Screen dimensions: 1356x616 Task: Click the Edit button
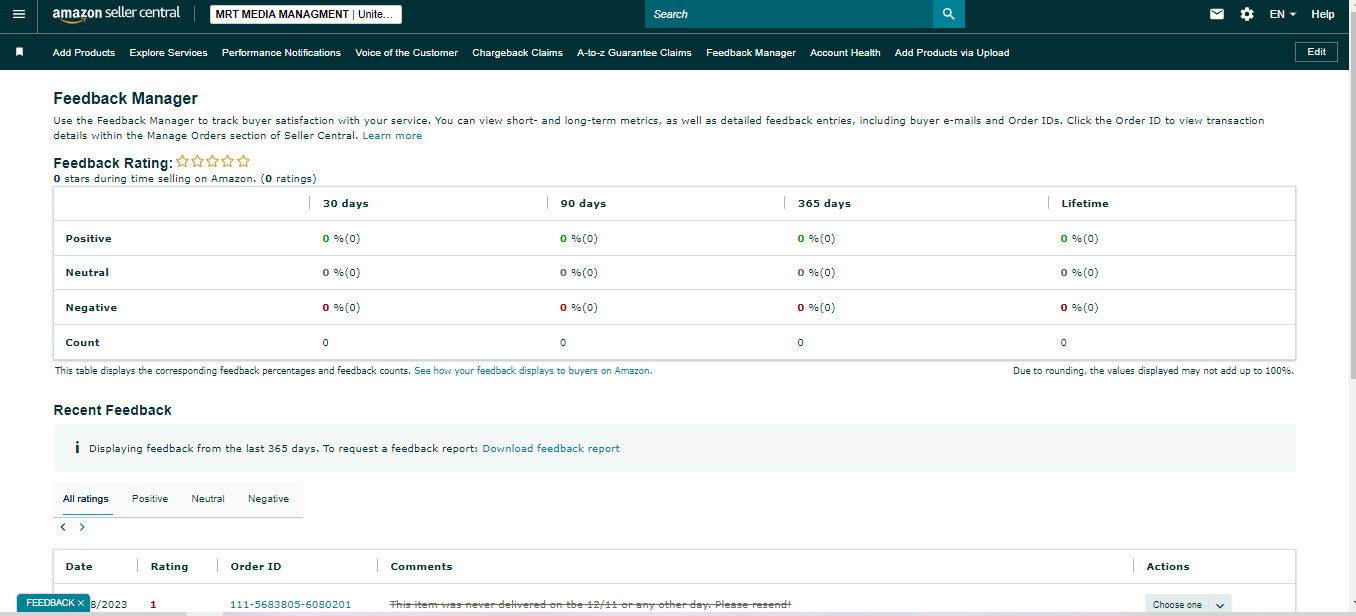[x=1316, y=52]
